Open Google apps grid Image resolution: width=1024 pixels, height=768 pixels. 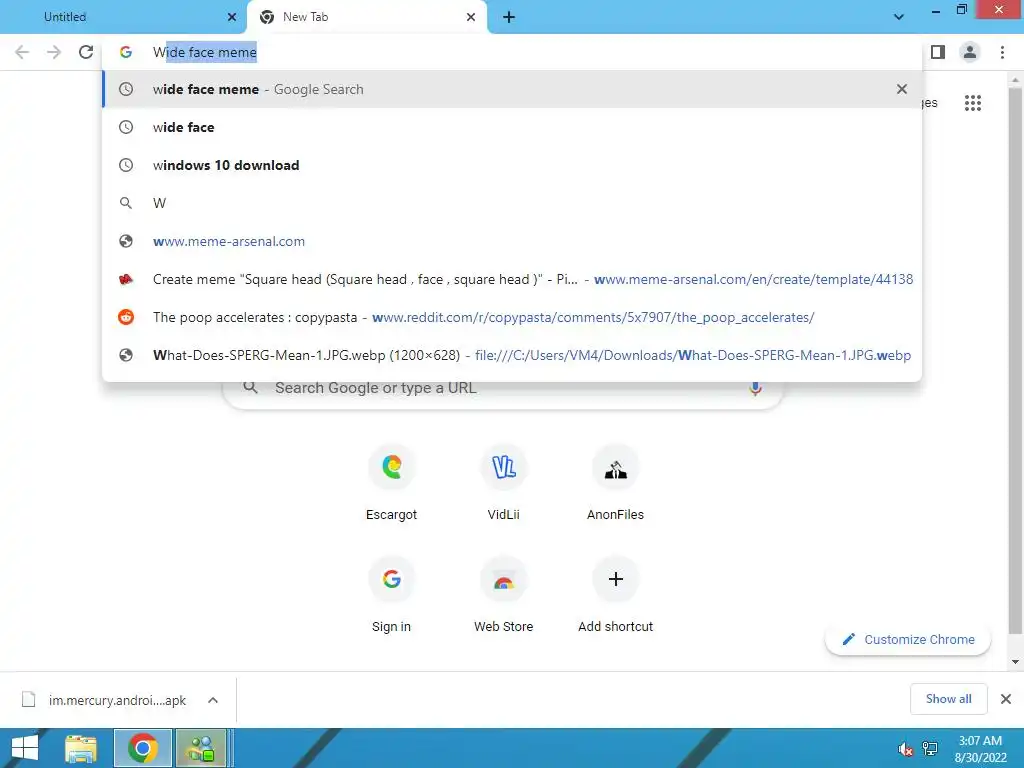click(x=973, y=103)
